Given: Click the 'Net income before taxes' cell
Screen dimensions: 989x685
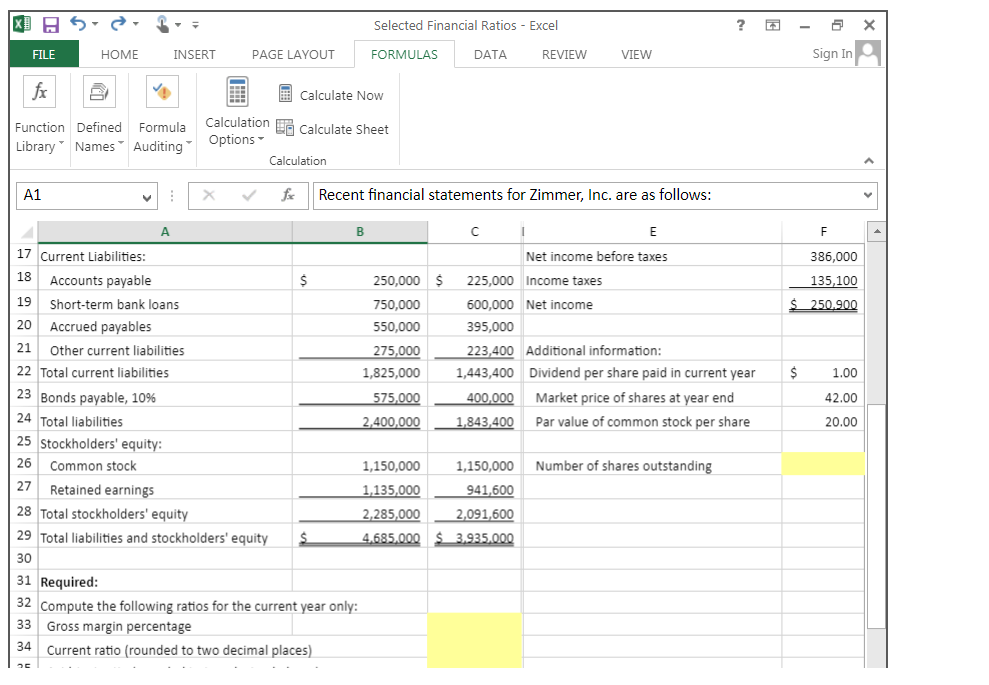Looking at the screenshot, I should 652,256.
